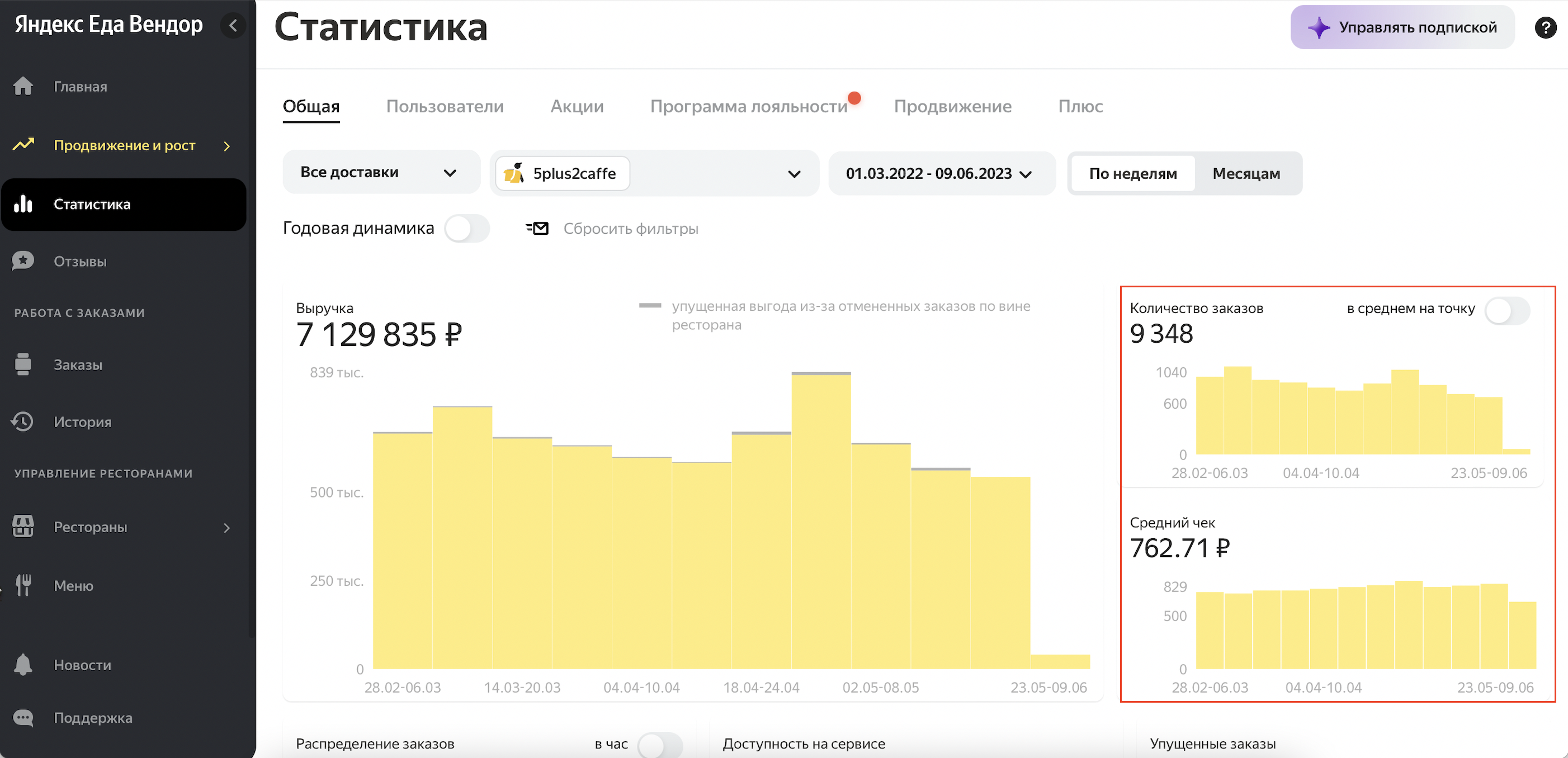Click the Поддержка support chat icon
Screen dimensions: 1568x758
tap(23, 718)
